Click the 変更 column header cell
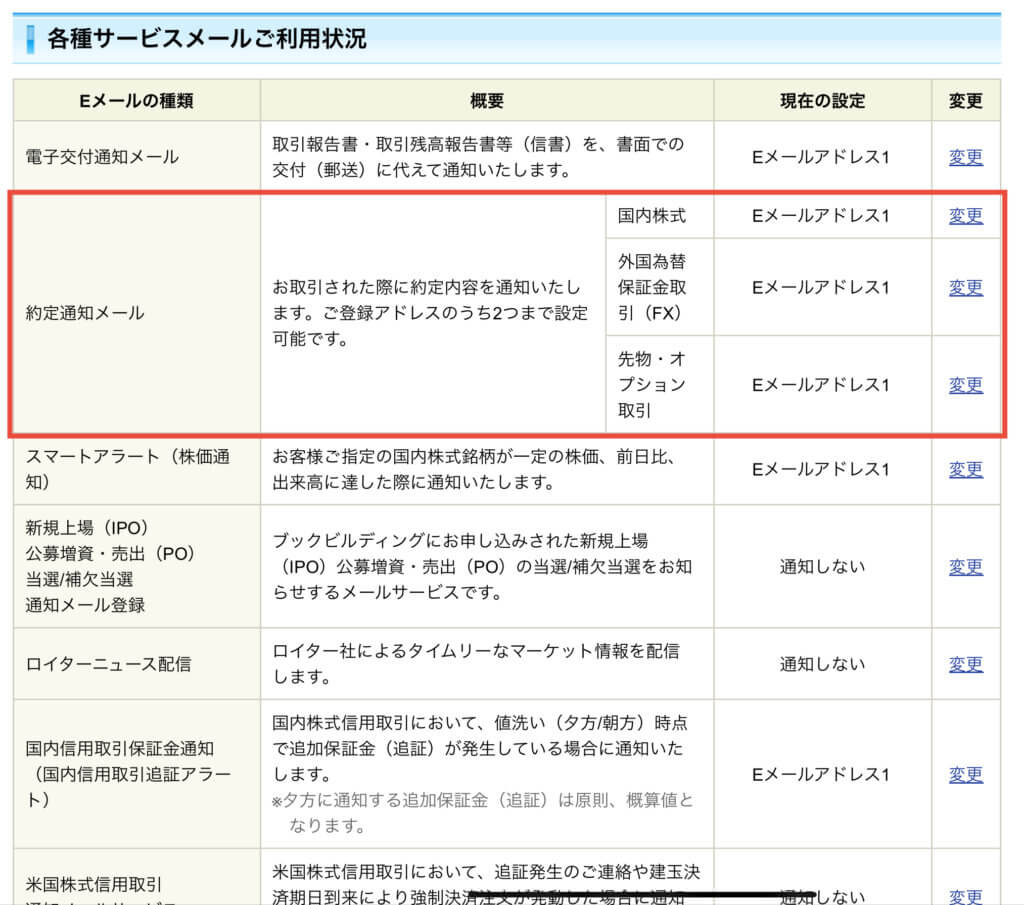 pos(965,100)
